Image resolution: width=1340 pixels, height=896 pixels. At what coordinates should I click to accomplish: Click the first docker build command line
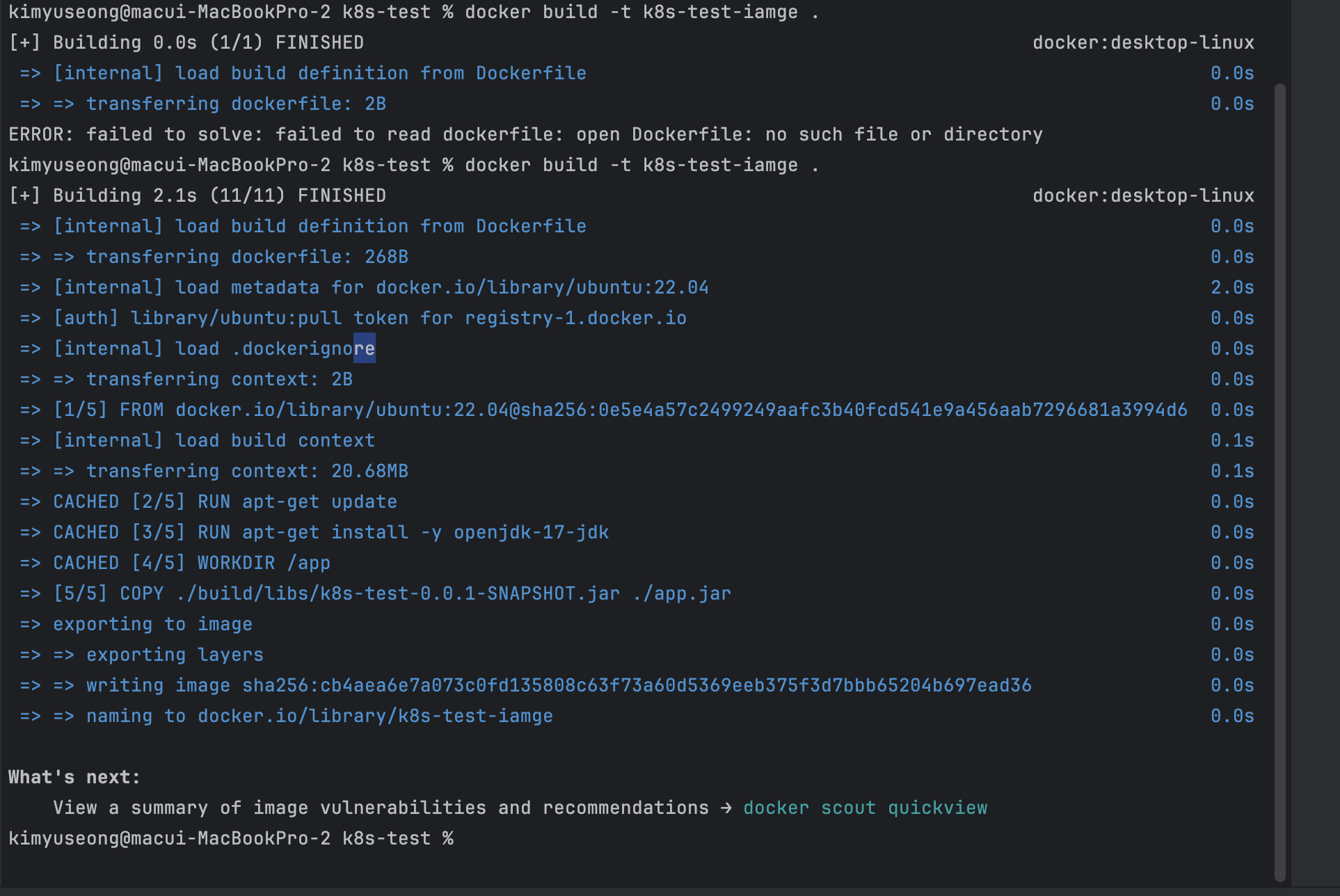click(x=414, y=12)
